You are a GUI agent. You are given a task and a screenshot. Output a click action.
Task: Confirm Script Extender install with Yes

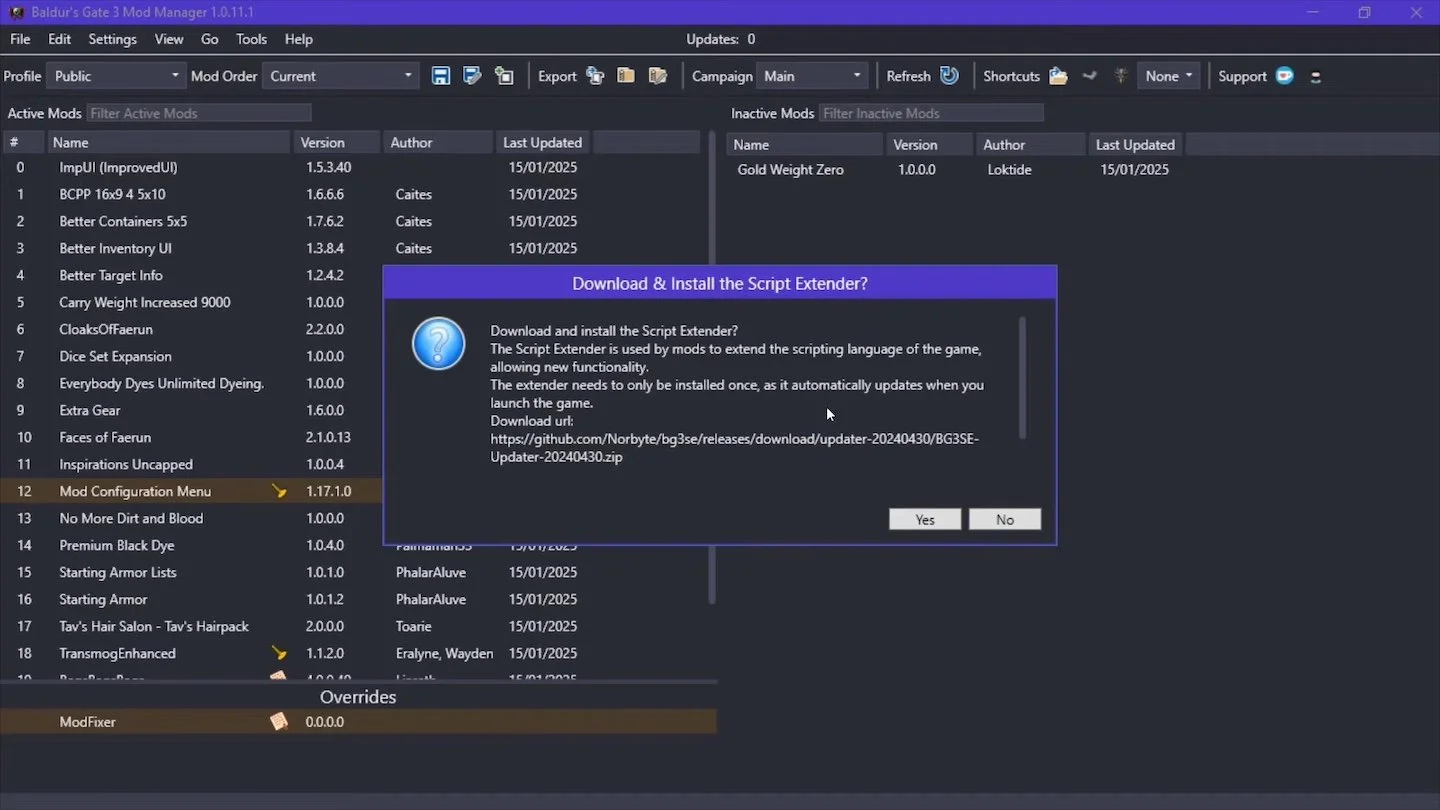[x=925, y=519]
